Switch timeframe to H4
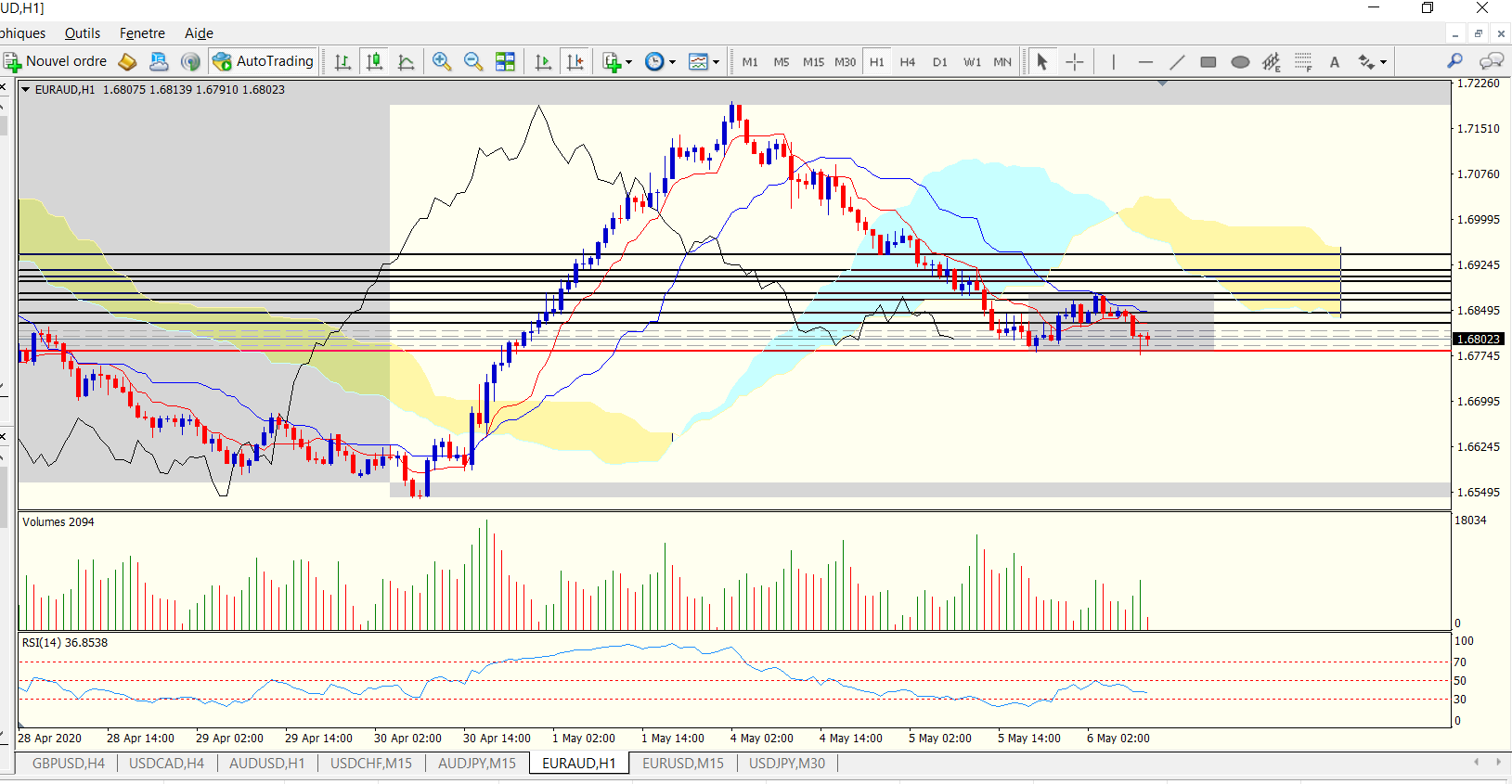Viewport: 1512px width, 784px height. pos(908,62)
